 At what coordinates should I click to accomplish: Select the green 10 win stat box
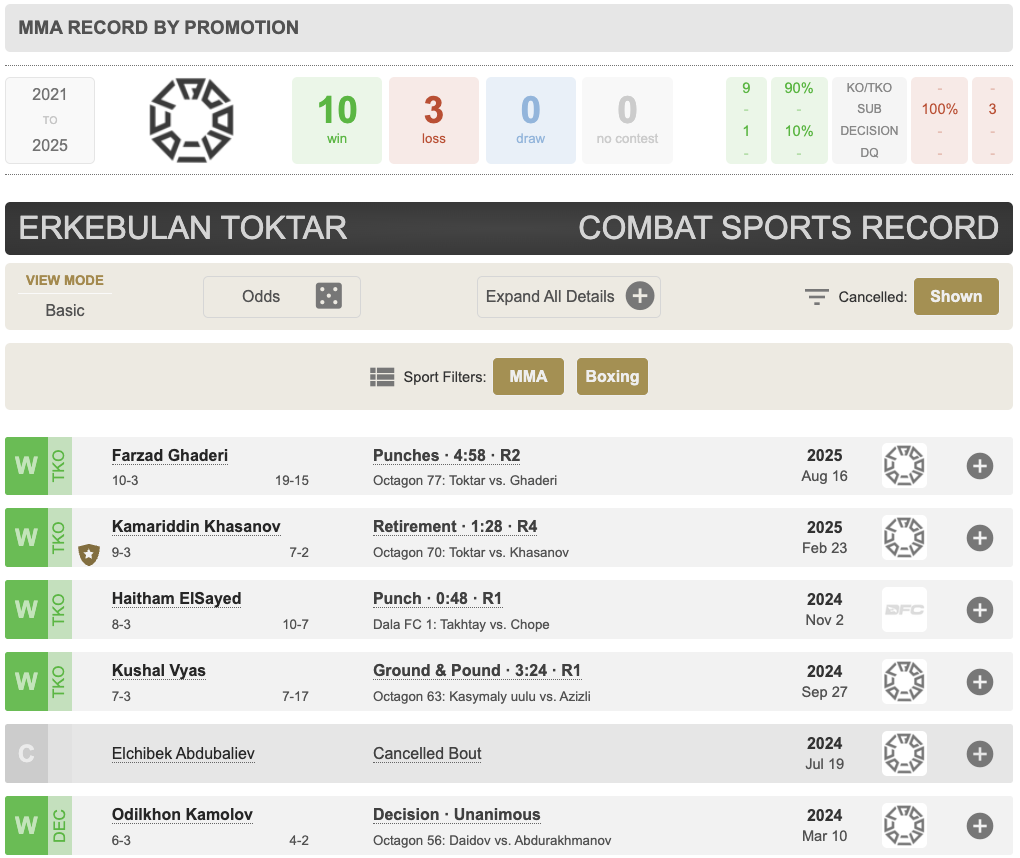337,120
